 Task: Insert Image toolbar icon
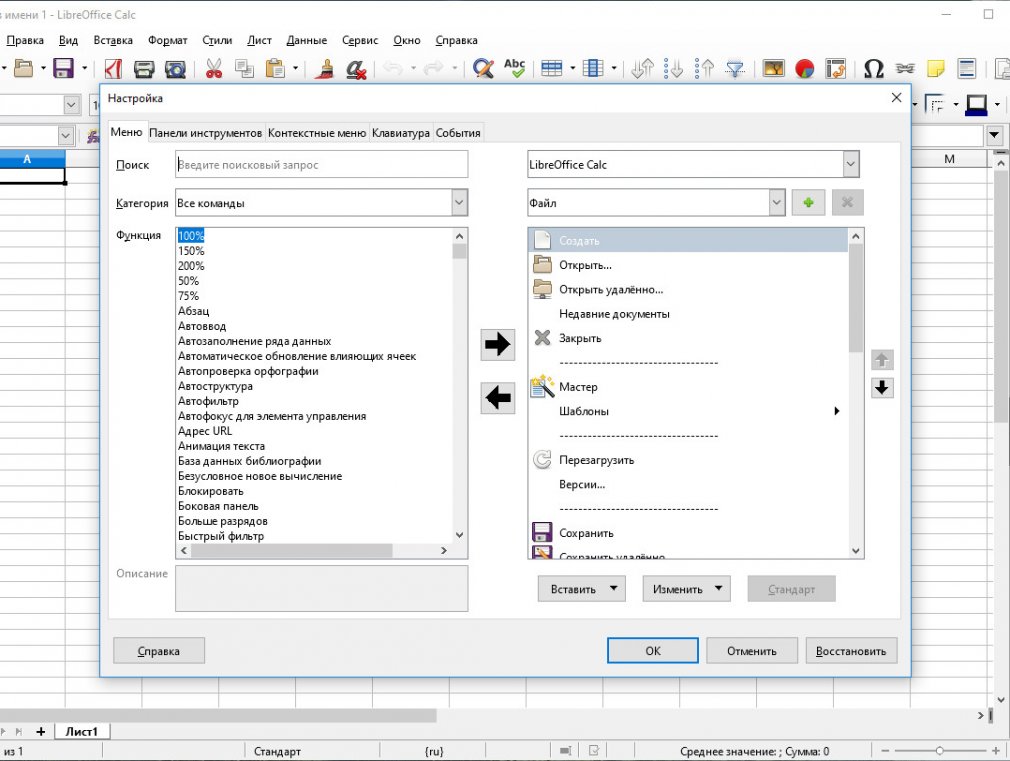(773, 68)
